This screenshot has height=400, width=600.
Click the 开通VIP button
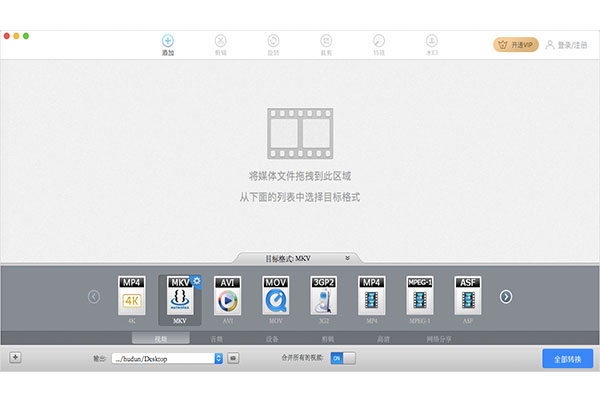coord(516,44)
